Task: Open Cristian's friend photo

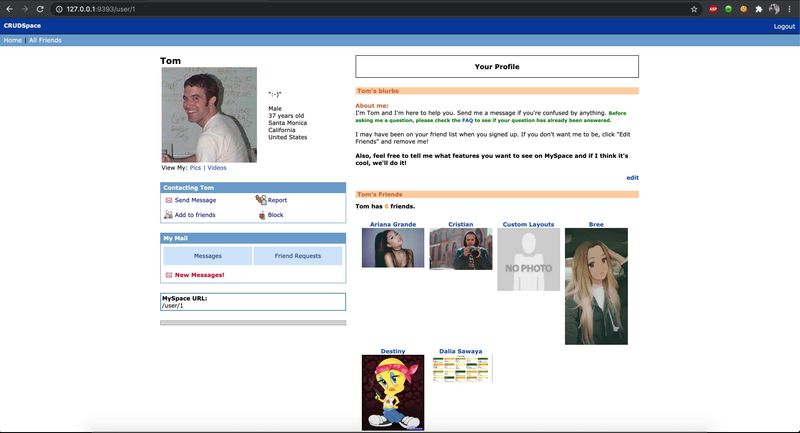Action: point(461,249)
